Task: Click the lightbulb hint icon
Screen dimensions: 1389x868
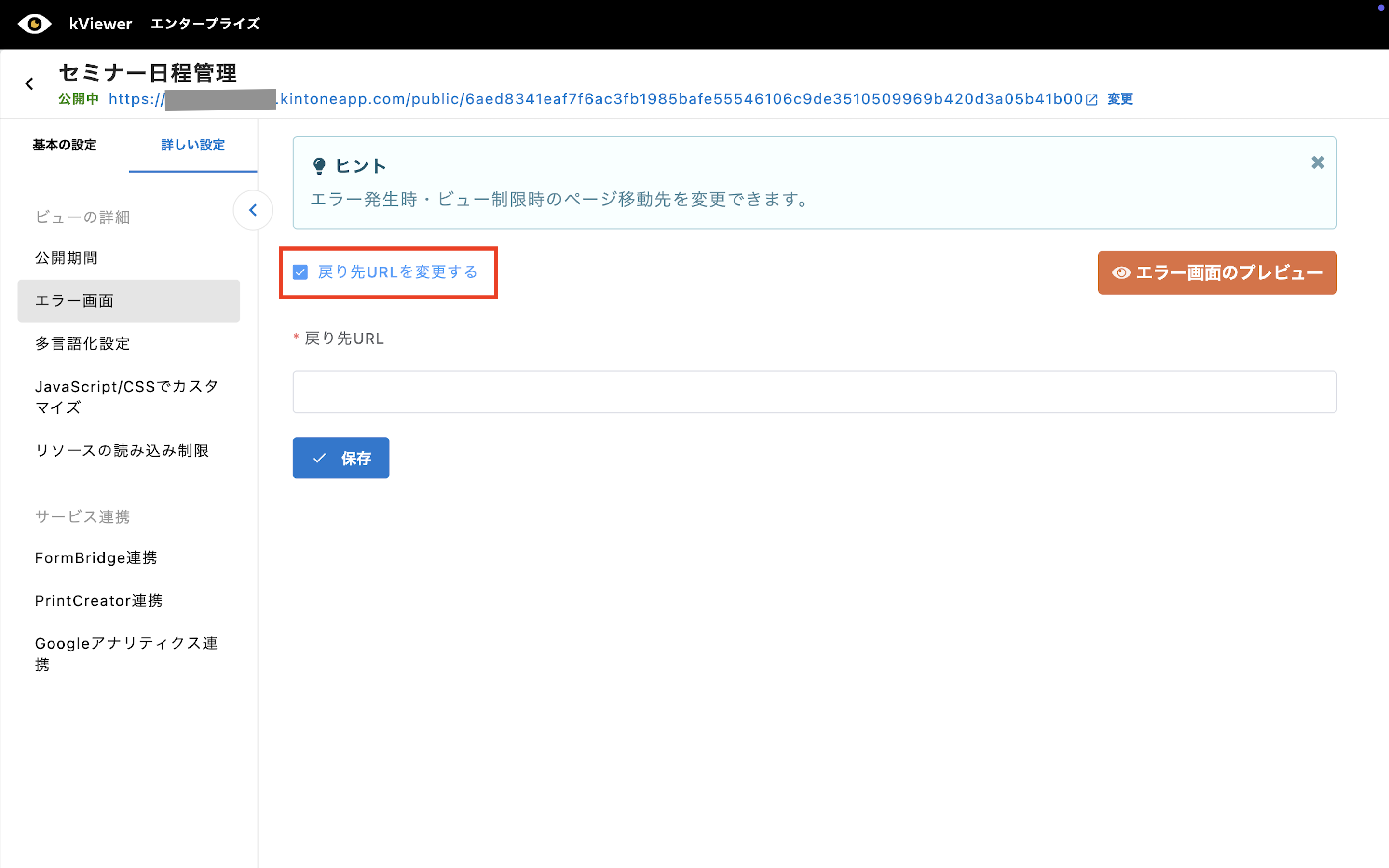Action: click(x=319, y=166)
